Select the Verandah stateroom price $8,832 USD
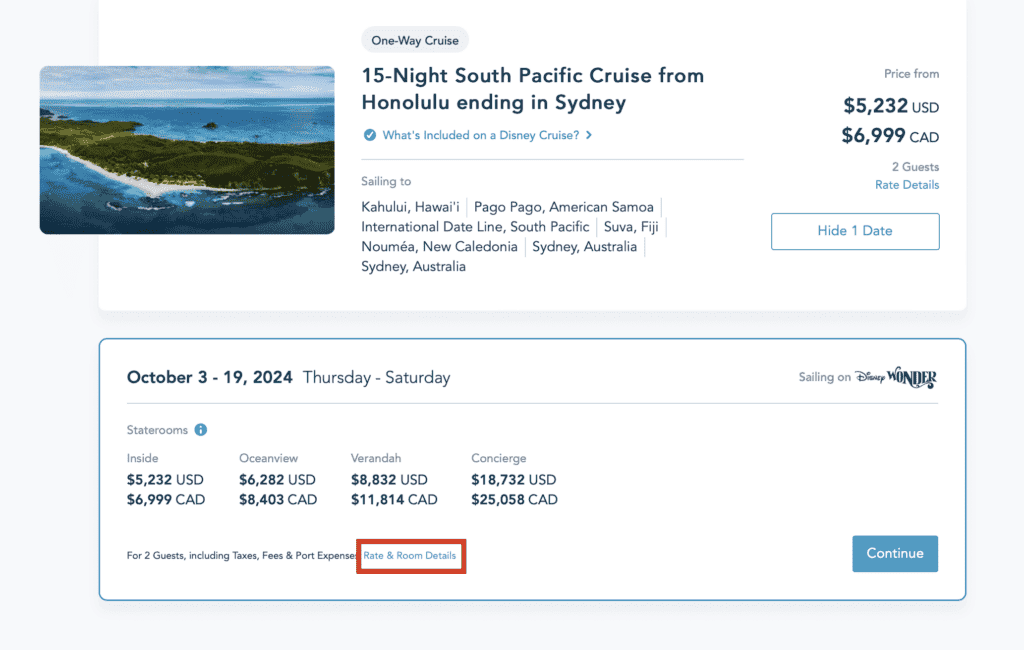 coord(389,479)
